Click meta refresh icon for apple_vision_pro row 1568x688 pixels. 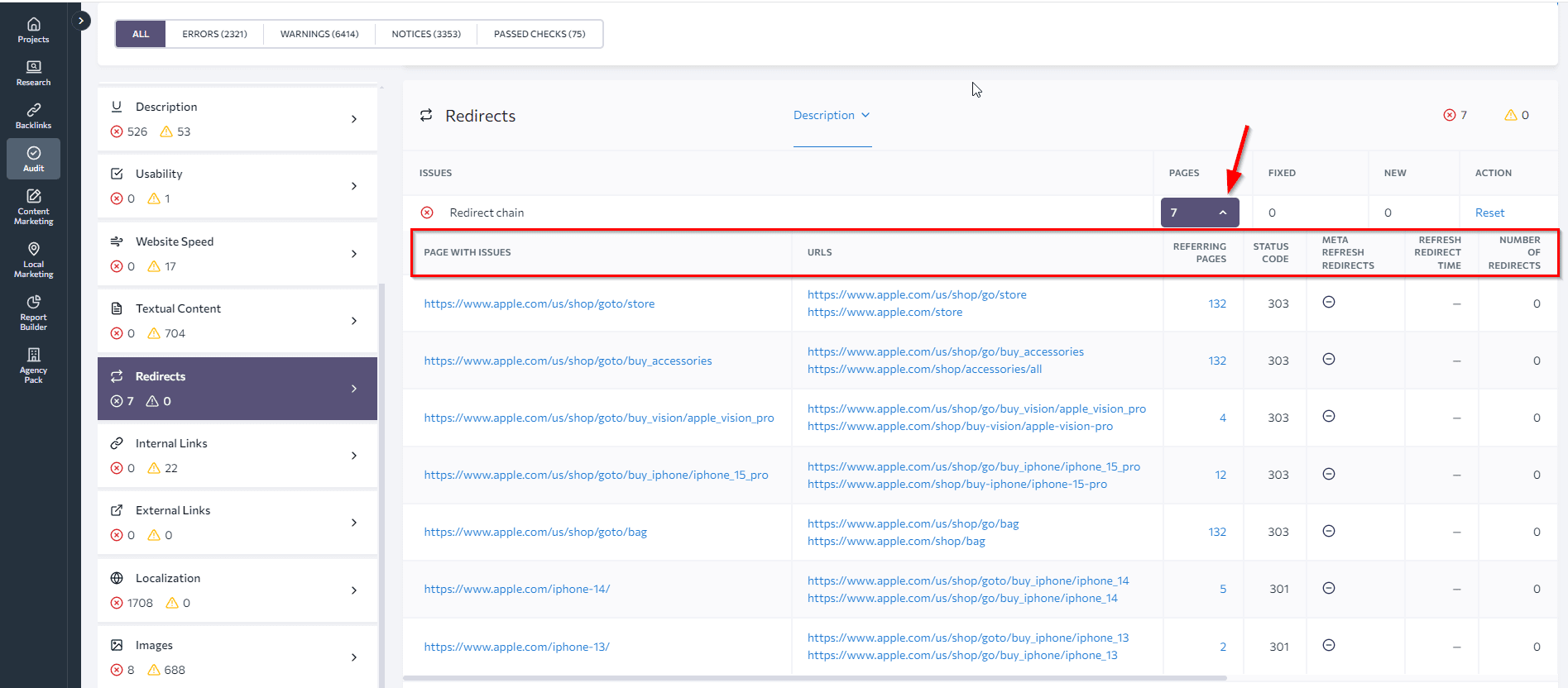coord(1329,416)
